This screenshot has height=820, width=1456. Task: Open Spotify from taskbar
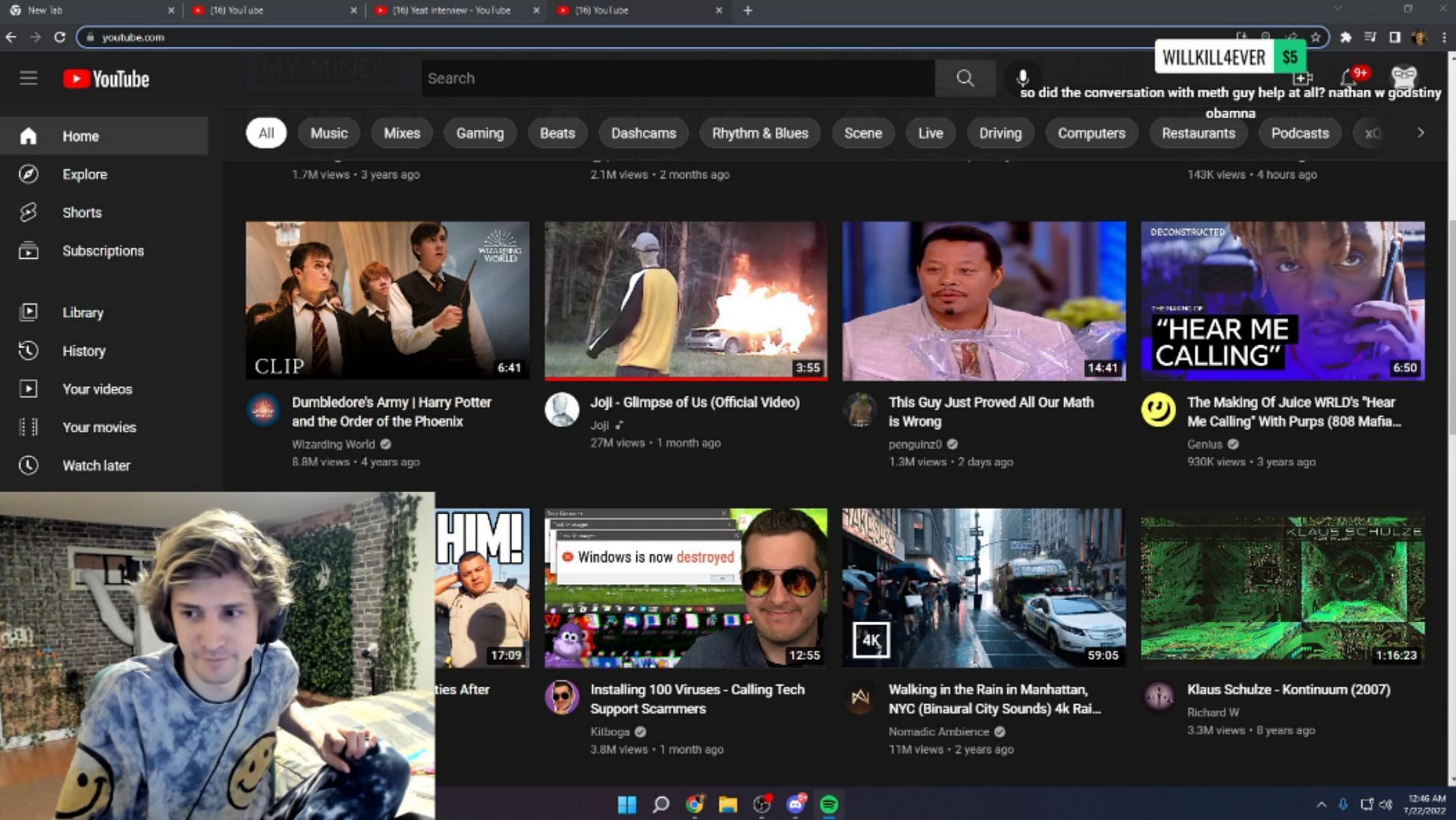pos(829,804)
